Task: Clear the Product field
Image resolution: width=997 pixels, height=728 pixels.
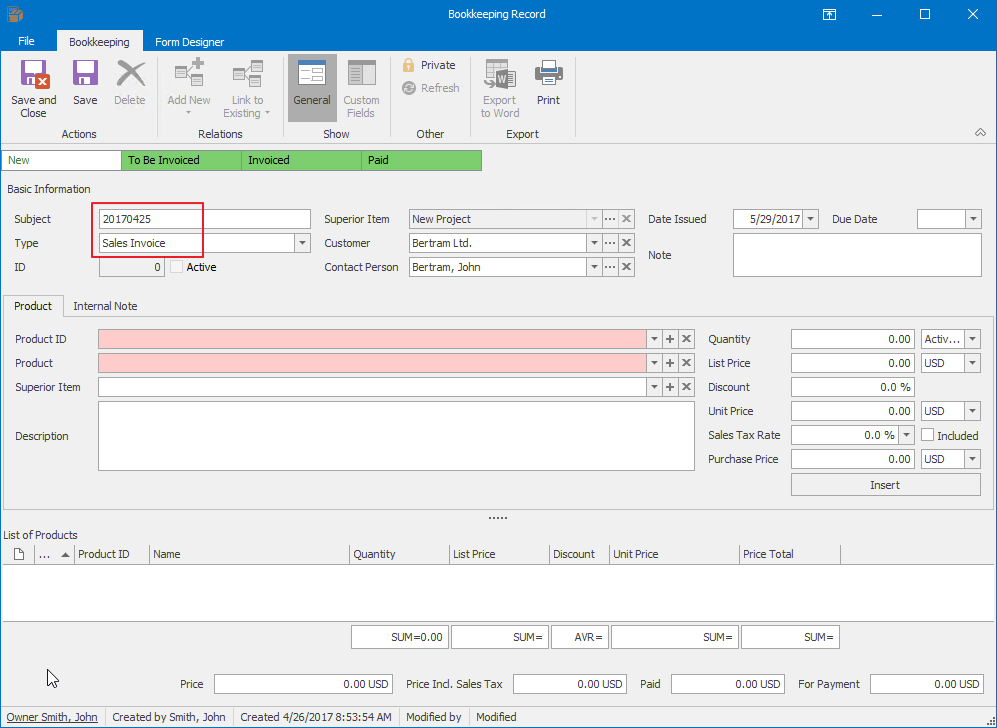Action: pyautogui.click(x=686, y=363)
